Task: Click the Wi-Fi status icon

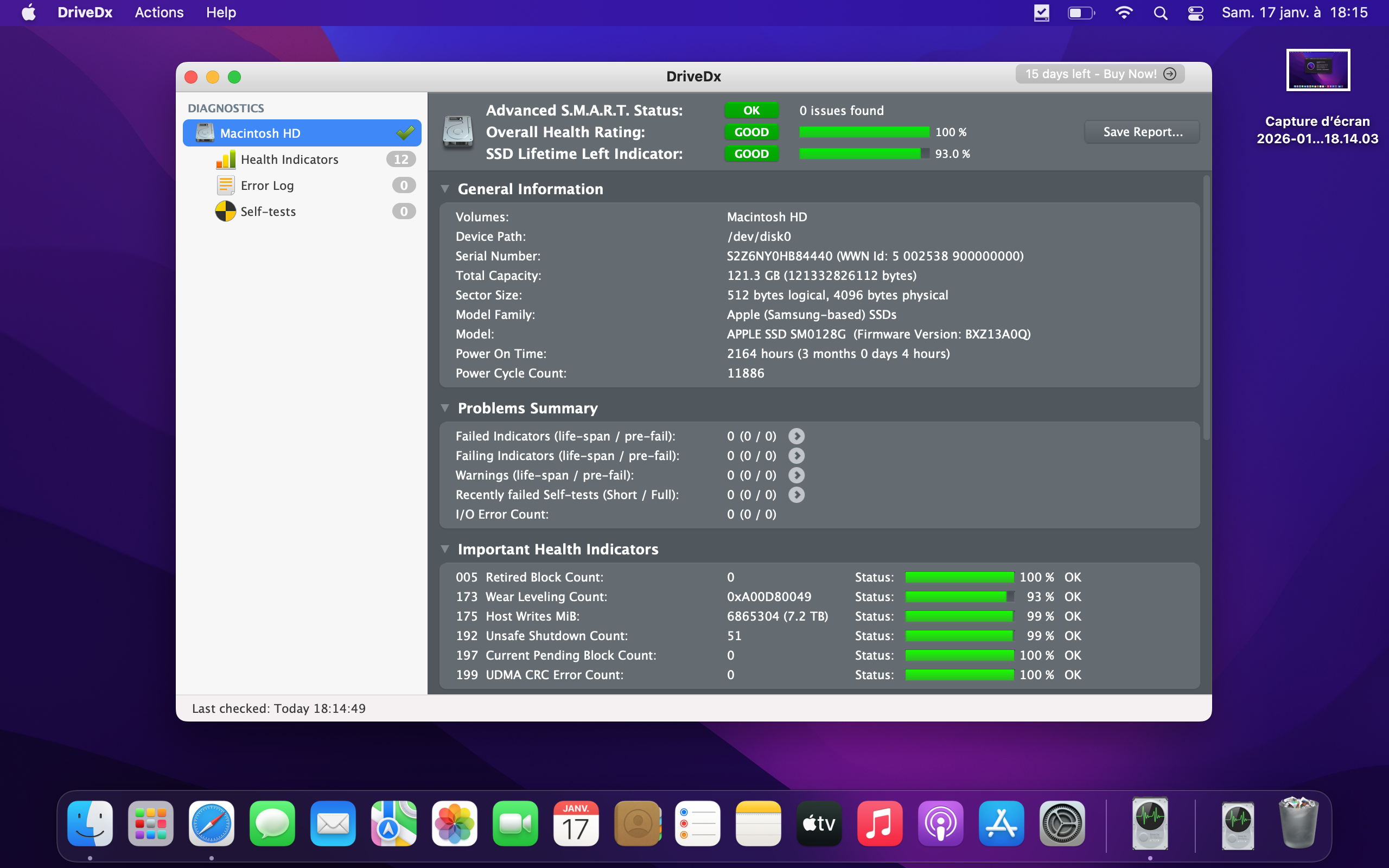Action: (1123, 12)
